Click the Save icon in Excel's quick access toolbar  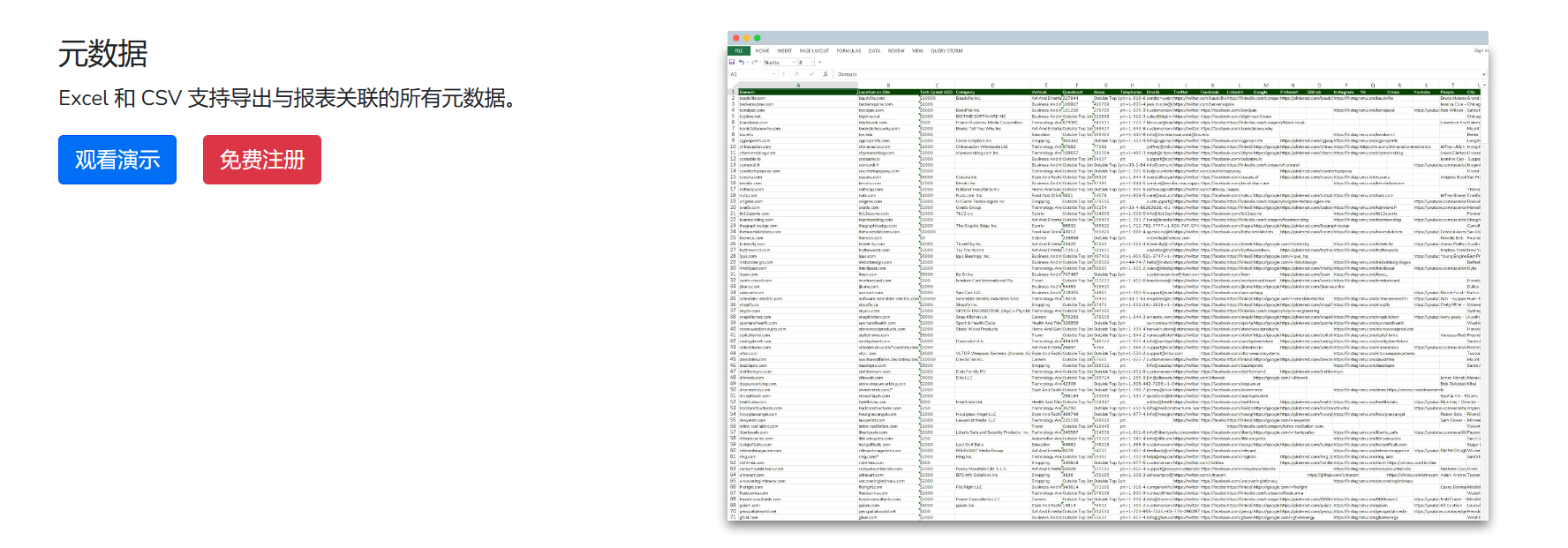[732, 62]
